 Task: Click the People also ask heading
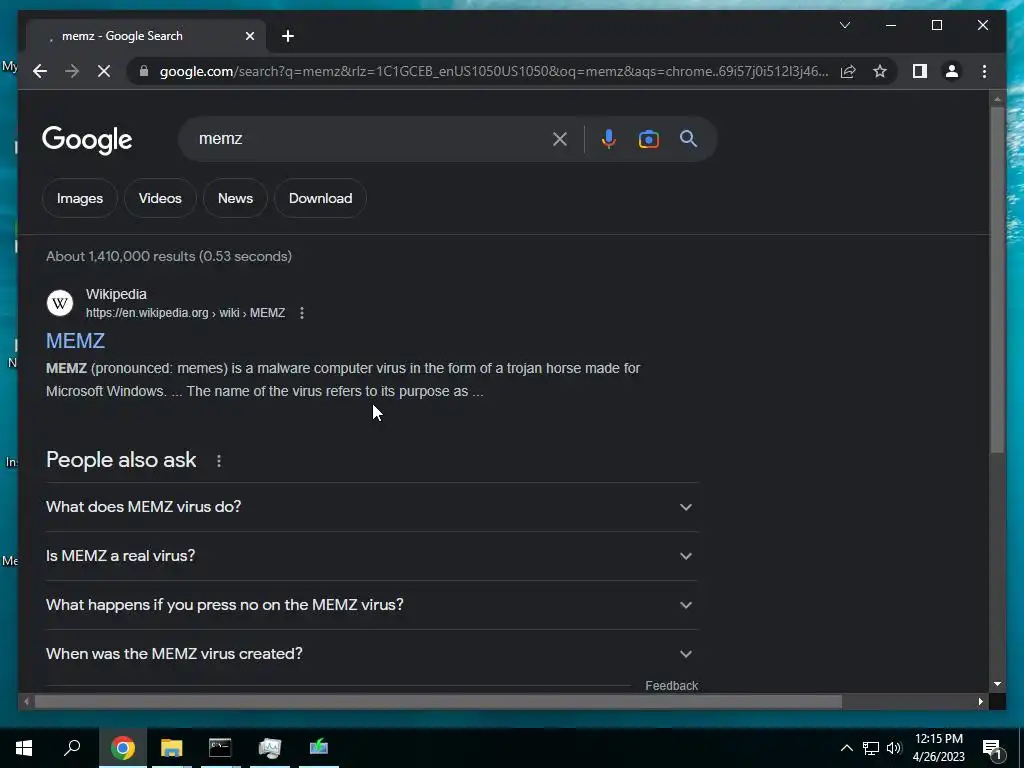tap(121, 460)
